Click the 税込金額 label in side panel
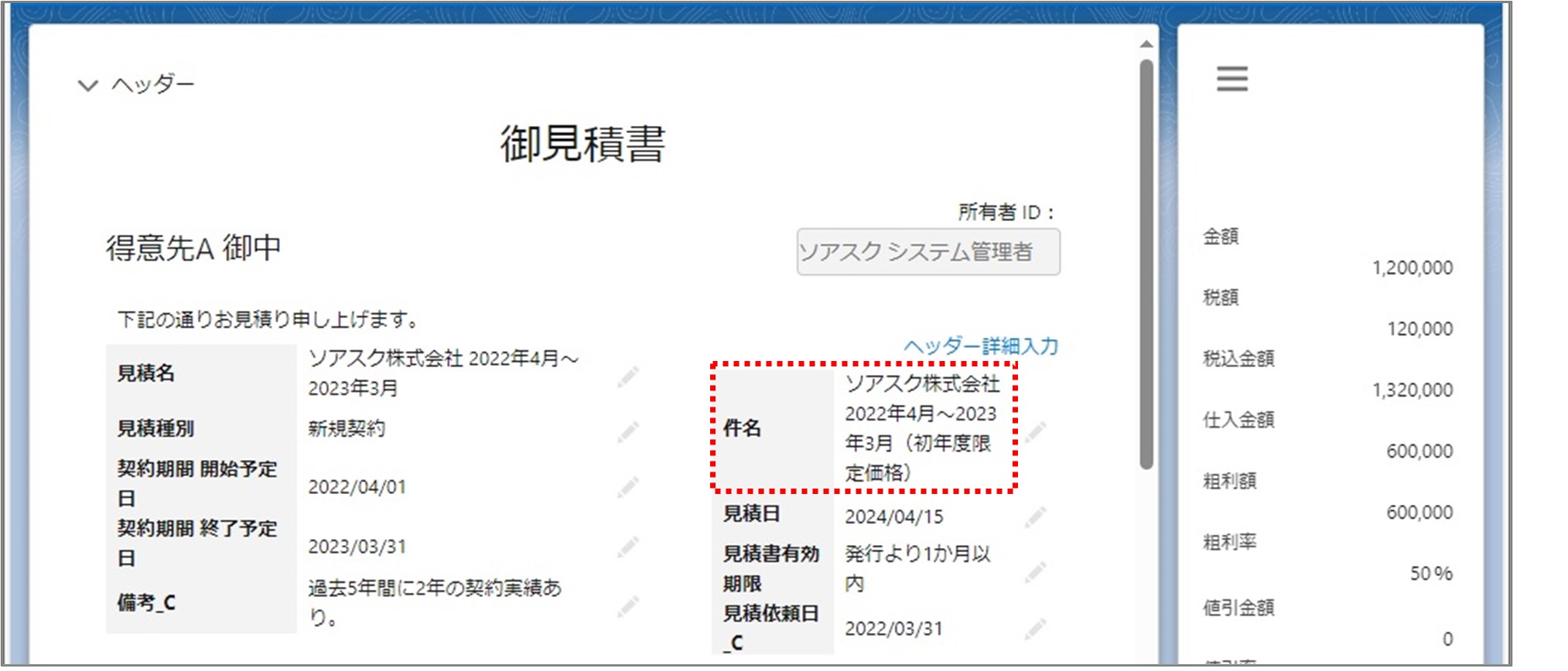Screen dimensions: 1568x671 point(1238,359)
